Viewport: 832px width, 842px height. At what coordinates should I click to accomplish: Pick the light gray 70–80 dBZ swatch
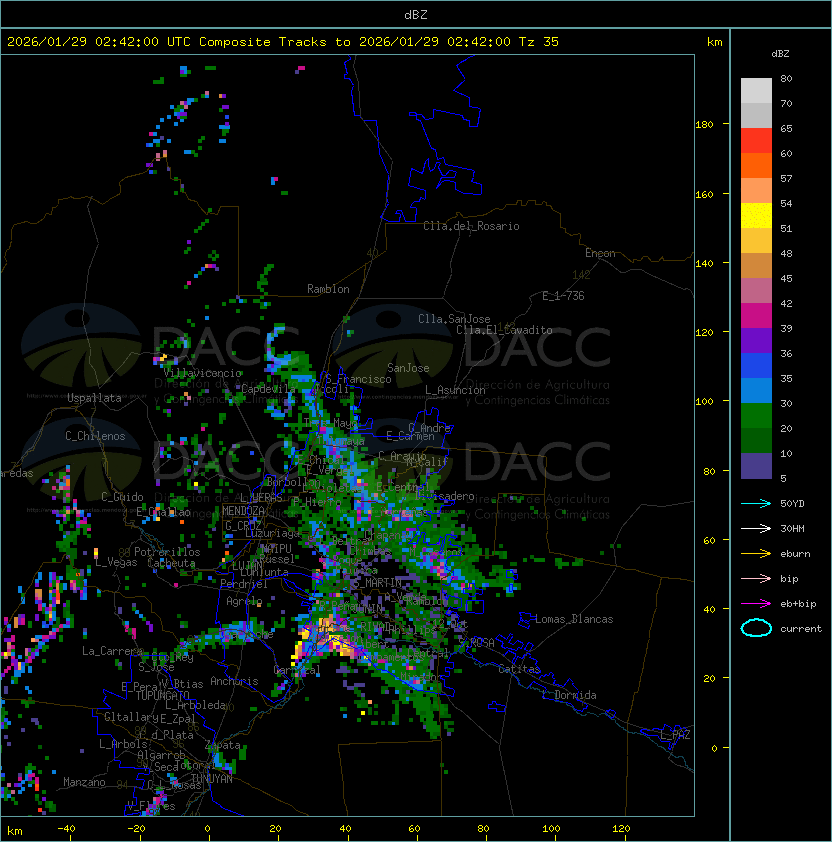pos(756,91)
